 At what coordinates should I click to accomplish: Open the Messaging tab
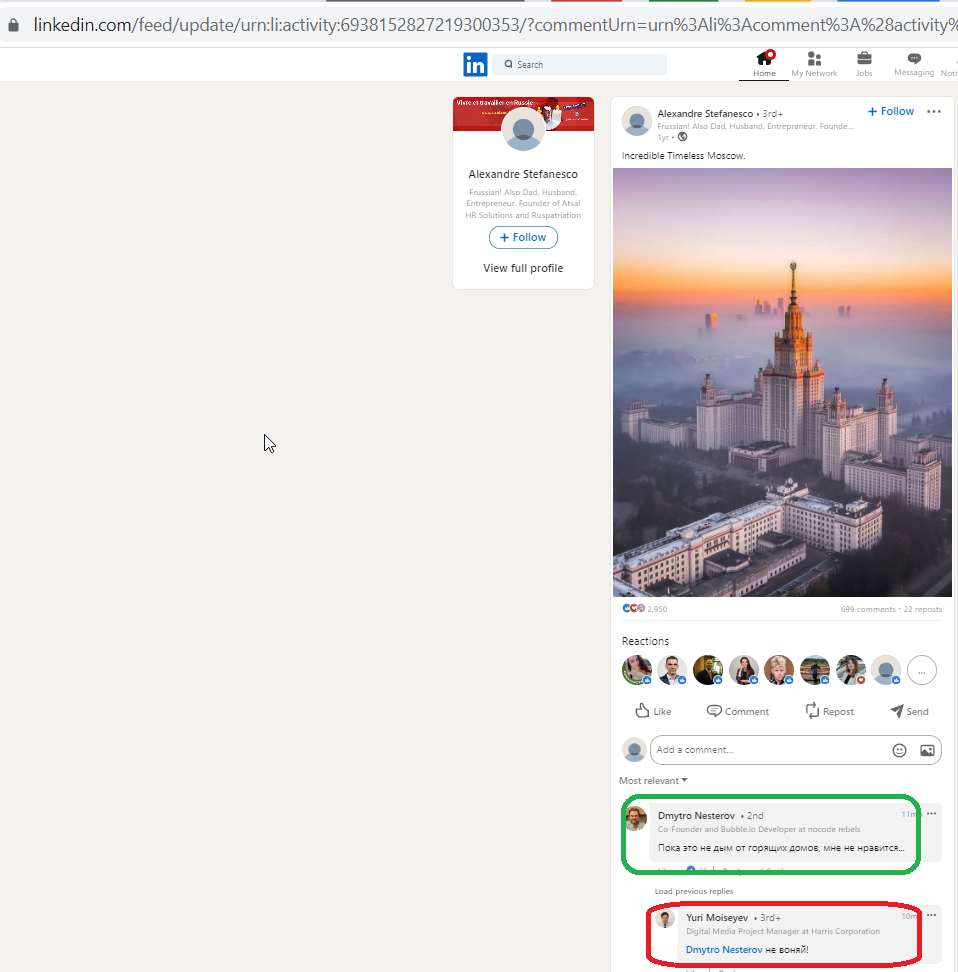click(914, 64)
